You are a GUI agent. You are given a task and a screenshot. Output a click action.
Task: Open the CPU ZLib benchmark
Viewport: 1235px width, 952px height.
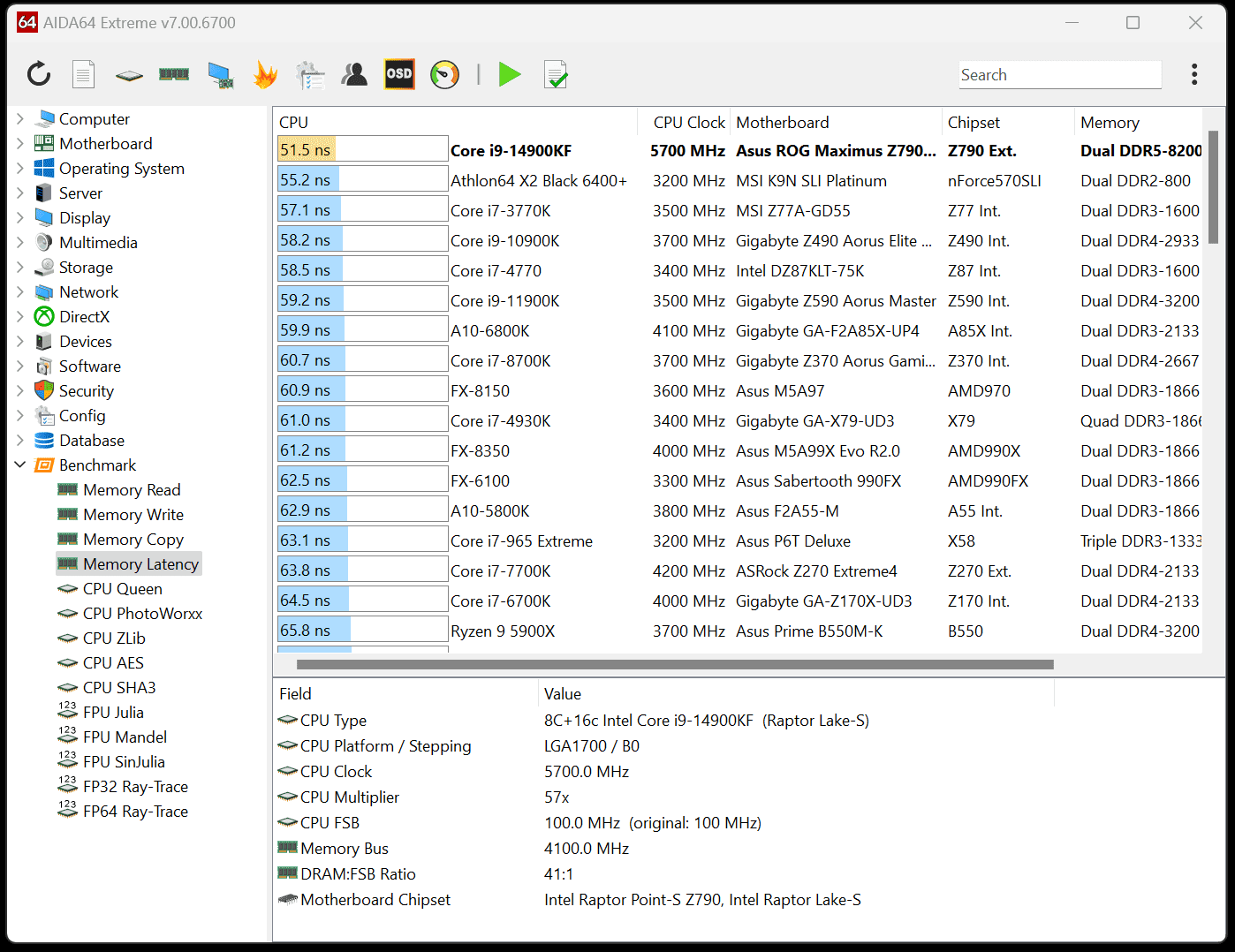click(114, 638)
